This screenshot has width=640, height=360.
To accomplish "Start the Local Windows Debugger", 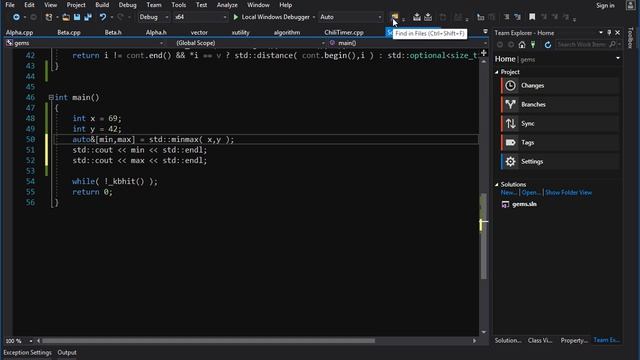I will pyautogui.click(x=271, y=17).
